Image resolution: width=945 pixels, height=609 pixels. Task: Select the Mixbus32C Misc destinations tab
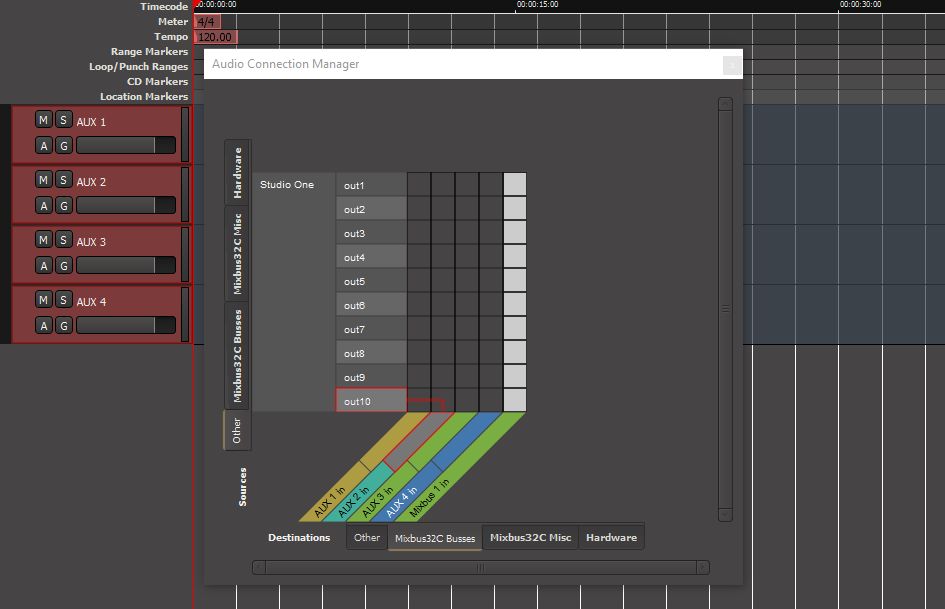(x=530, y=537)
